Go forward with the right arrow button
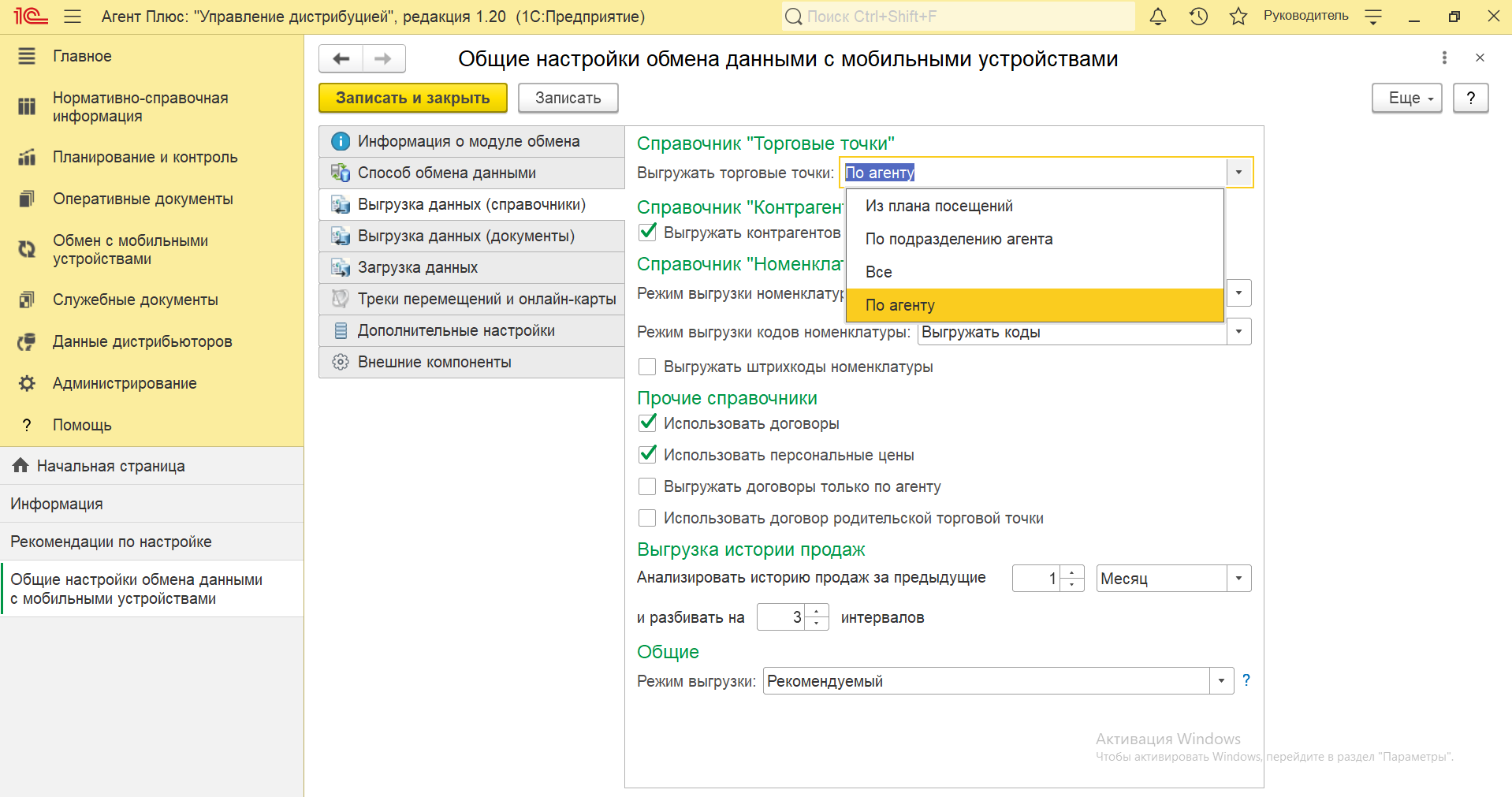Image resolution: width=1512 pixels, height=797 pixels. tap(383, 58)
